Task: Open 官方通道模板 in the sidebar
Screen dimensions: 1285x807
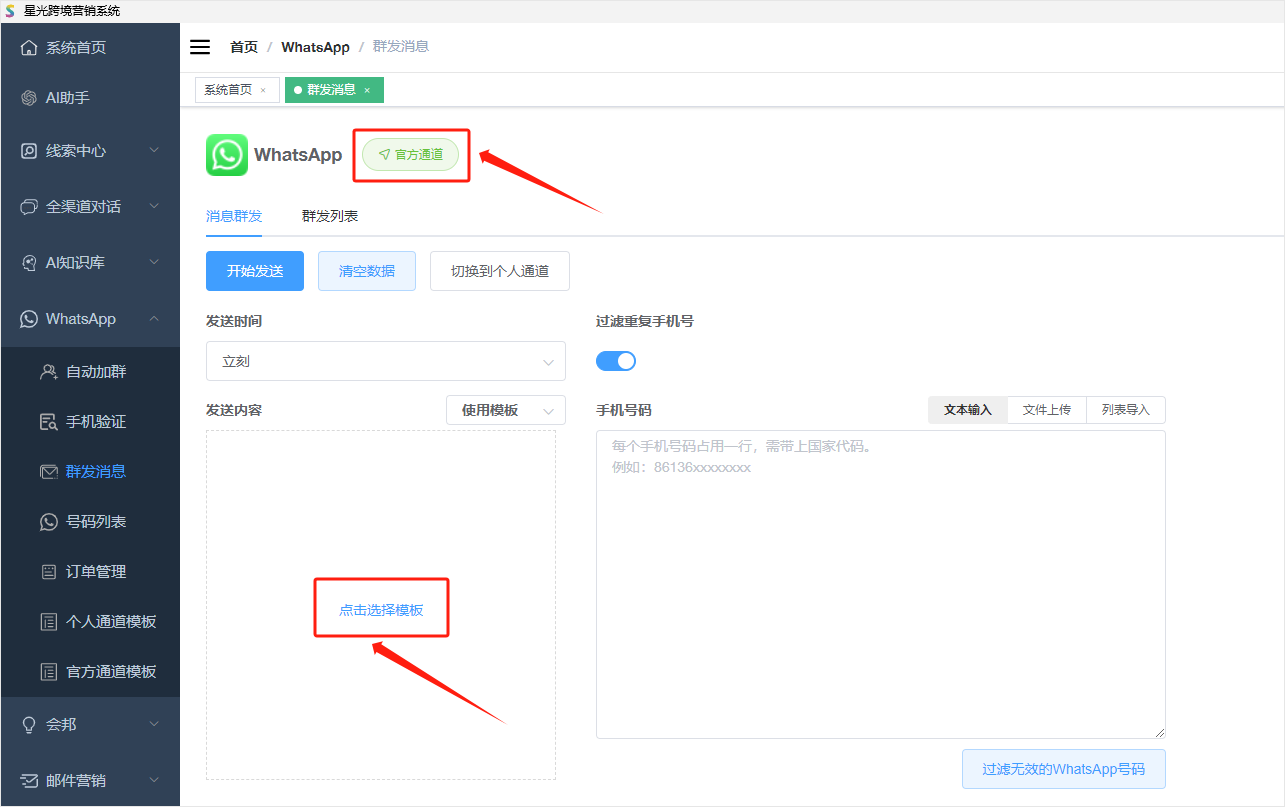Action: pyautogui.click(x=90, y=672)
